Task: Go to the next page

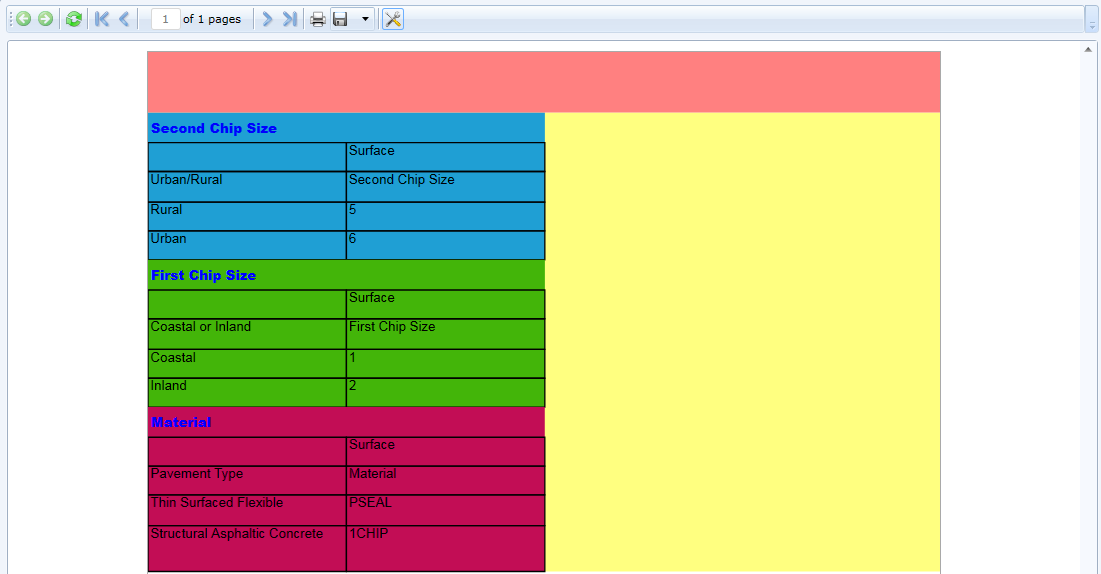Action: [x=268, y=19]
